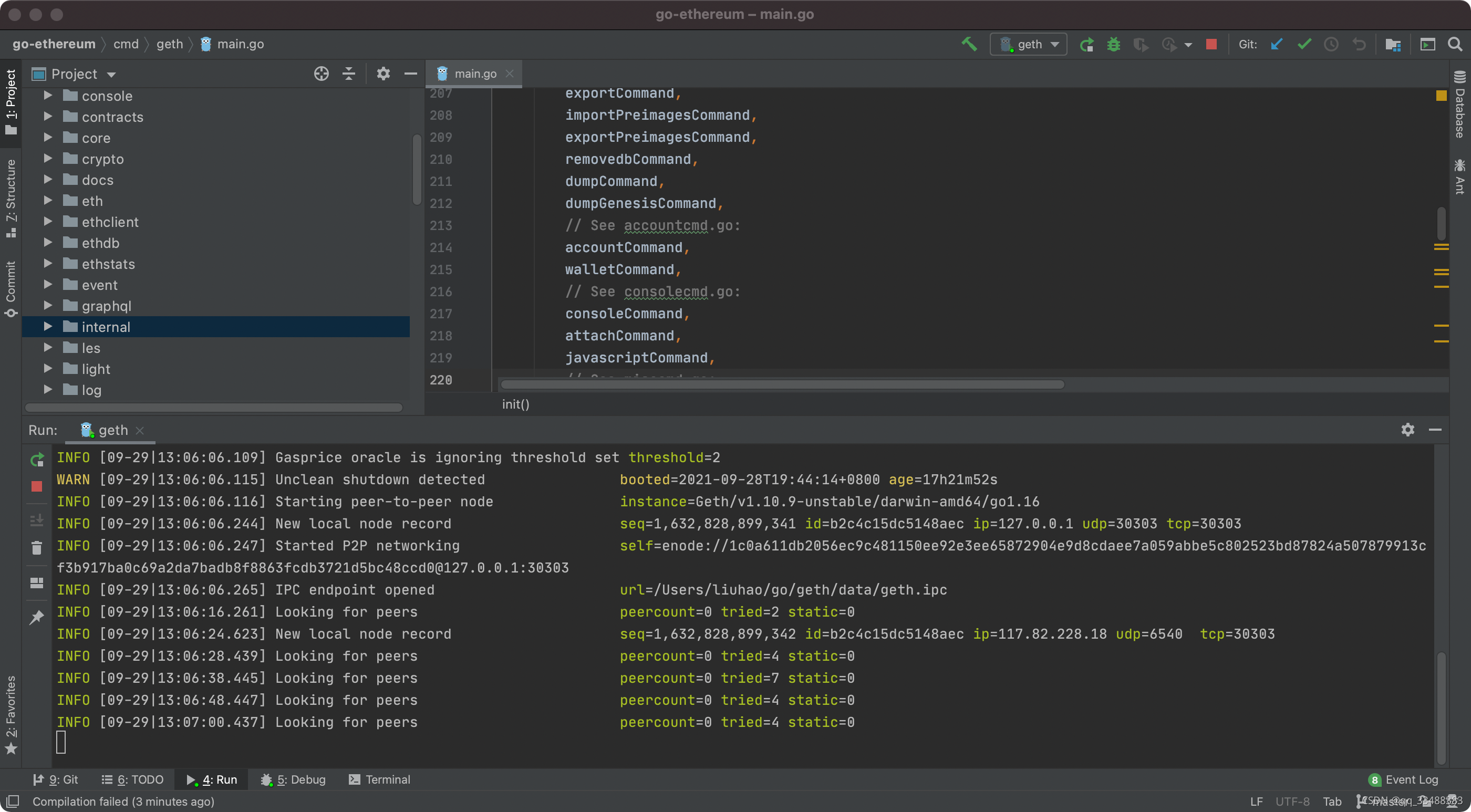This screenshot has height=812, width=1471.
Task: Toggle the Commit tool window
Action: [11, 289]
